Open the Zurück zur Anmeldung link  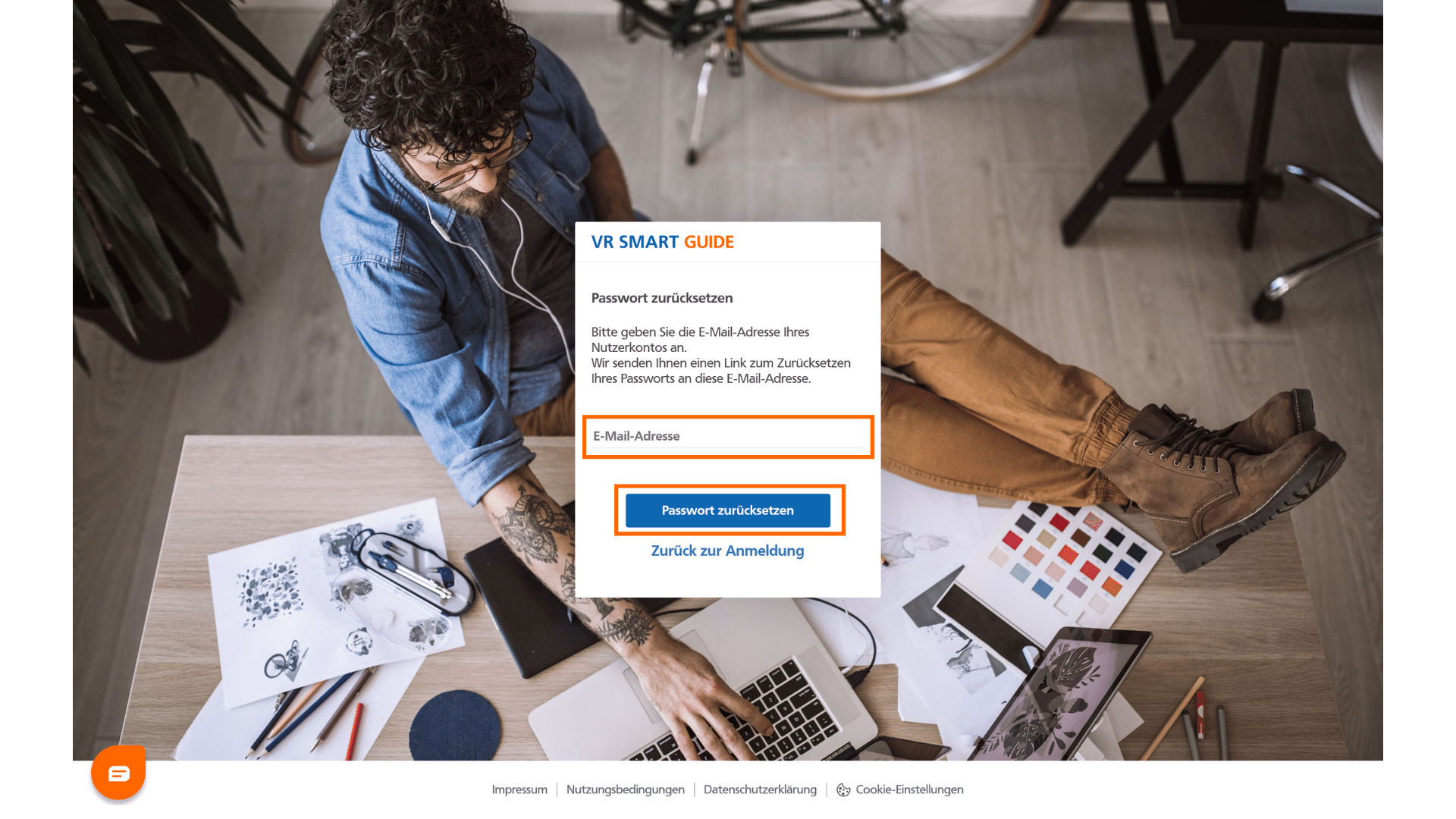pos(728,551)
